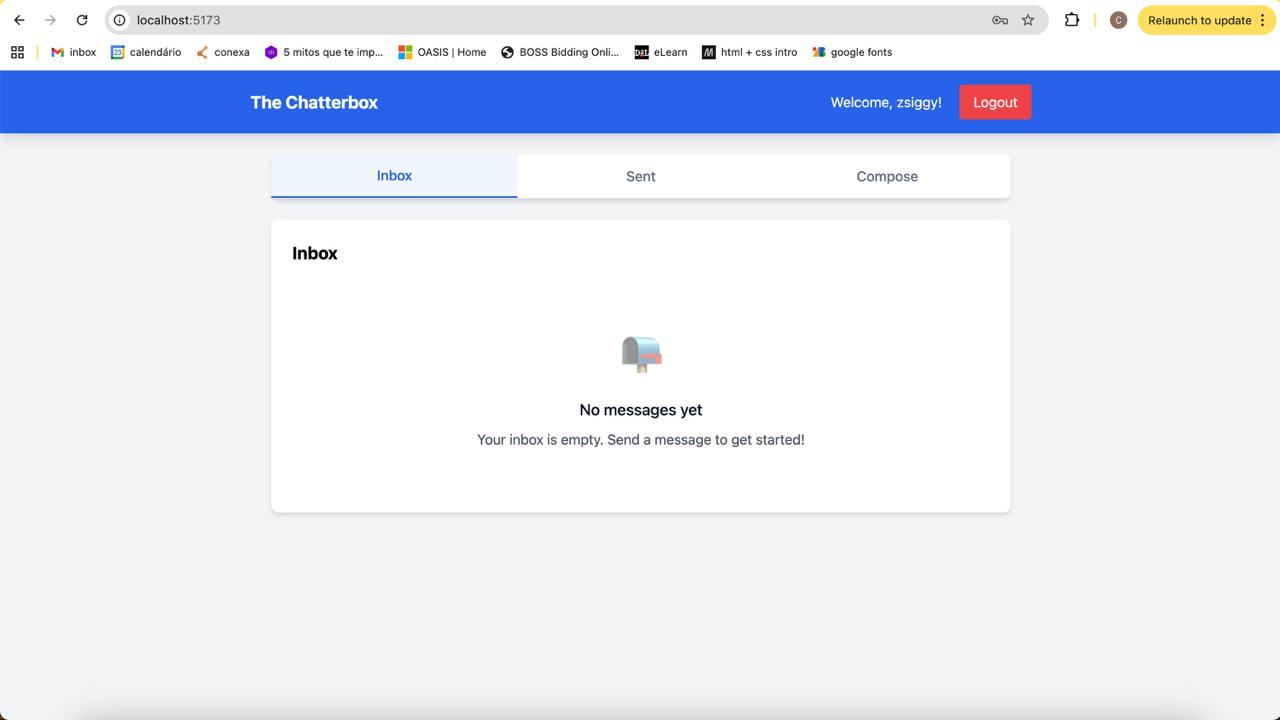The height and width of the screenshot is (720, 1280).
Task: Switch to the Compose tab
Action: coord(887,176)
